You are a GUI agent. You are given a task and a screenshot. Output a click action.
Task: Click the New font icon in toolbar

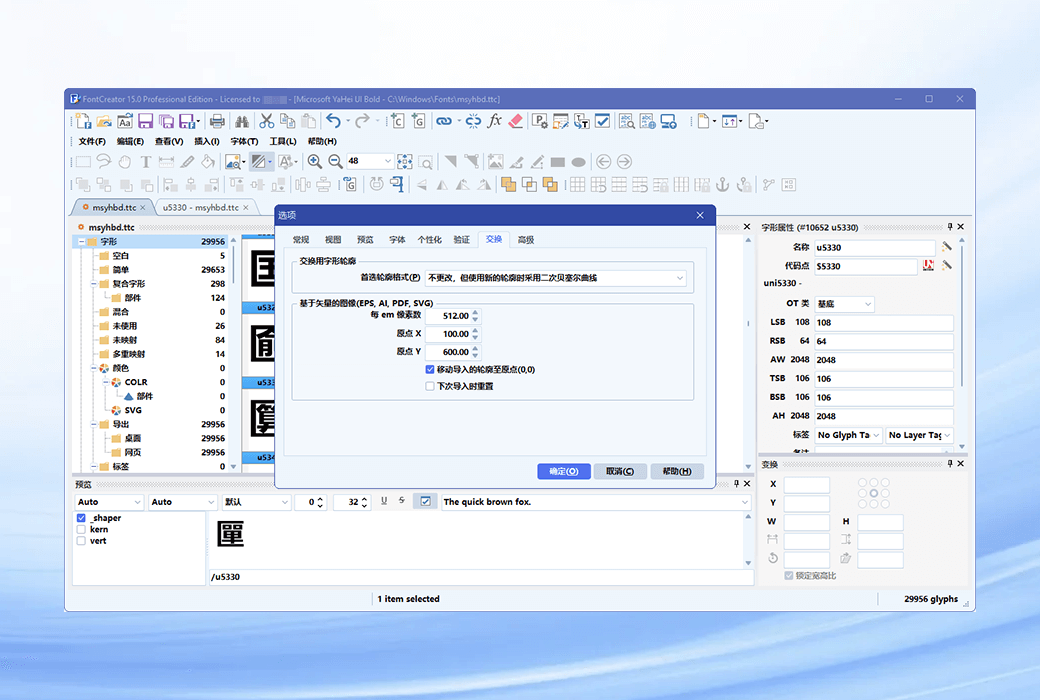coord(83,121)
